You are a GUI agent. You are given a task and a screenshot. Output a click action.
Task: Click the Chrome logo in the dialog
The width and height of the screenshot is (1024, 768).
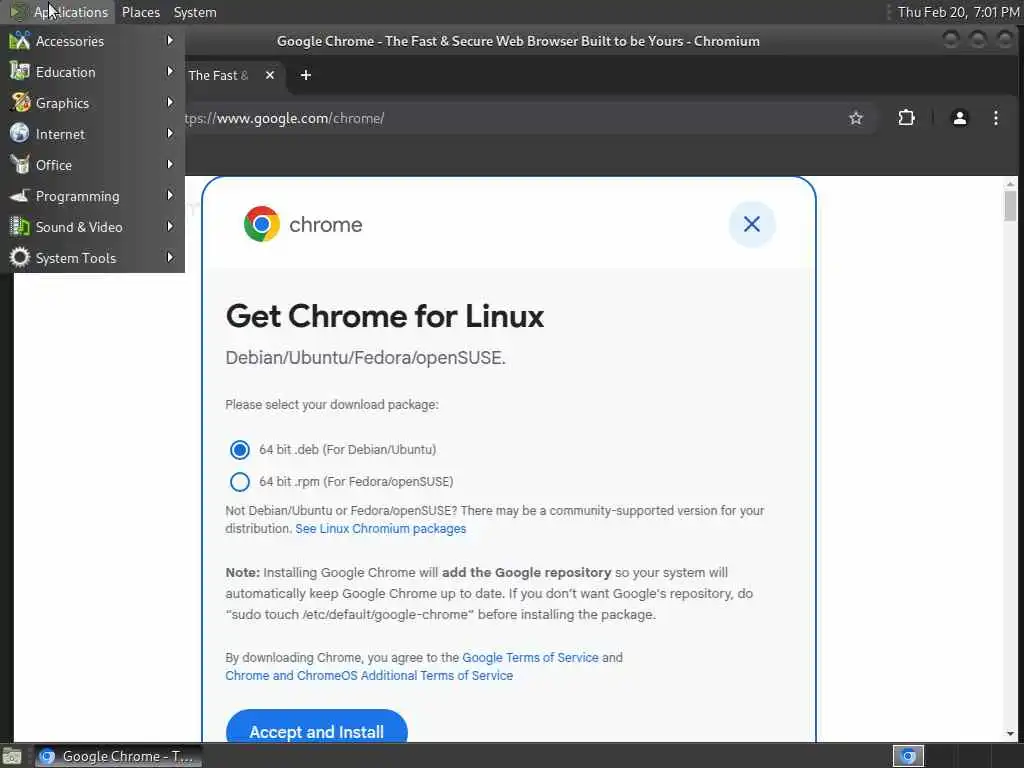click(x=262, y=224)
